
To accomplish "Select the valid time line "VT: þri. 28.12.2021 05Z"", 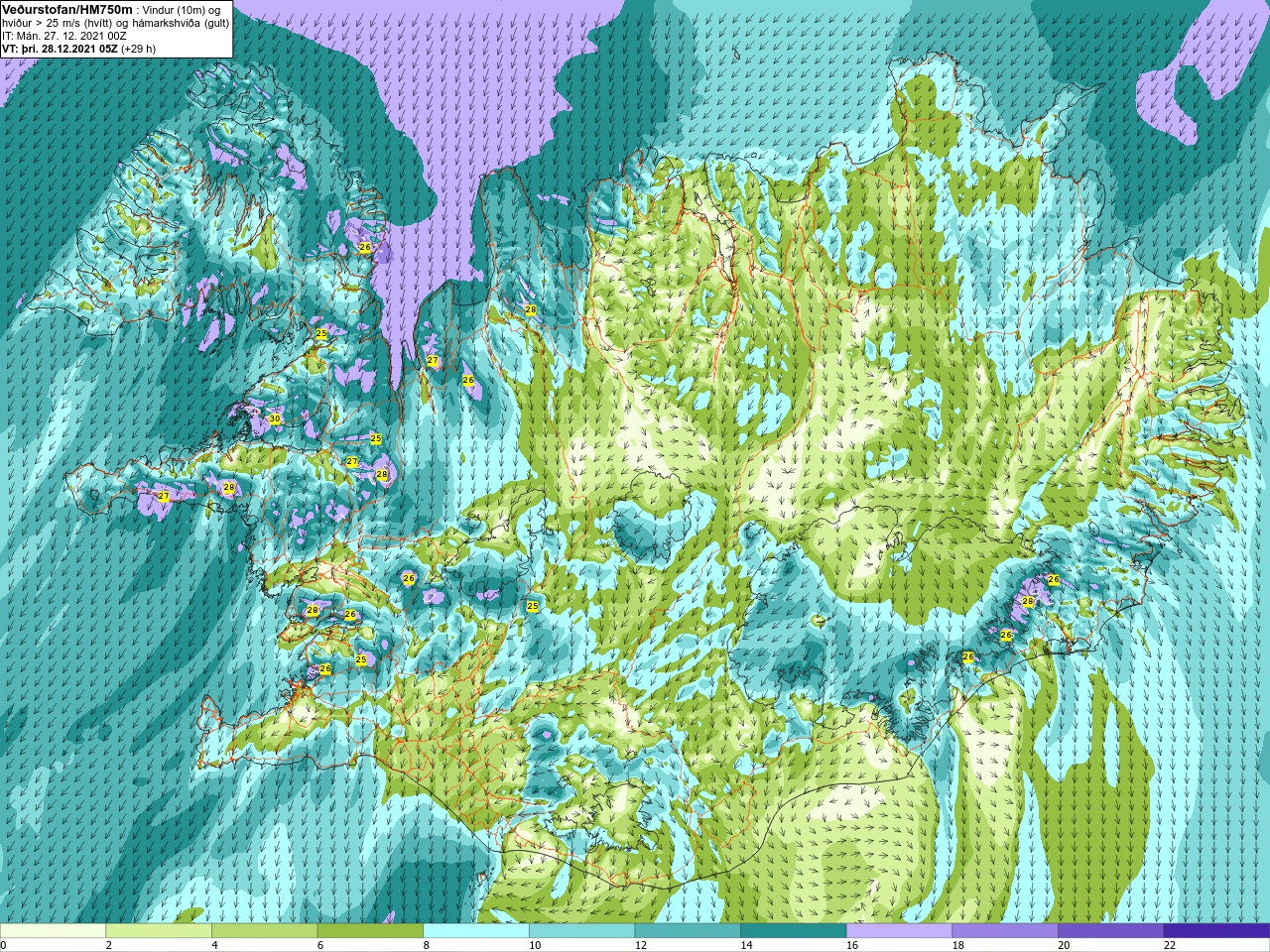I will coord(58,49).
